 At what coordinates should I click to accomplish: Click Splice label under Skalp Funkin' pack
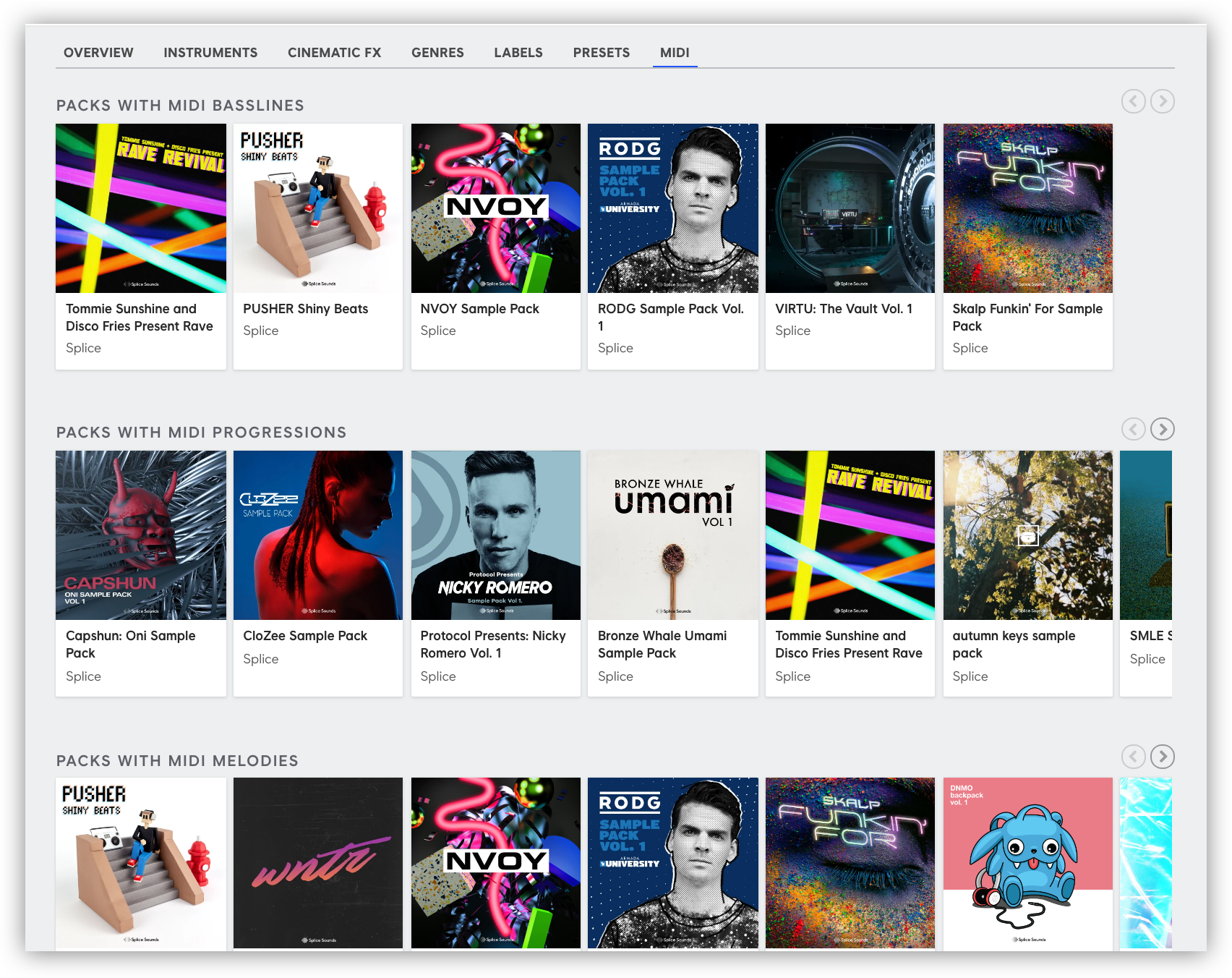[970, 348]
